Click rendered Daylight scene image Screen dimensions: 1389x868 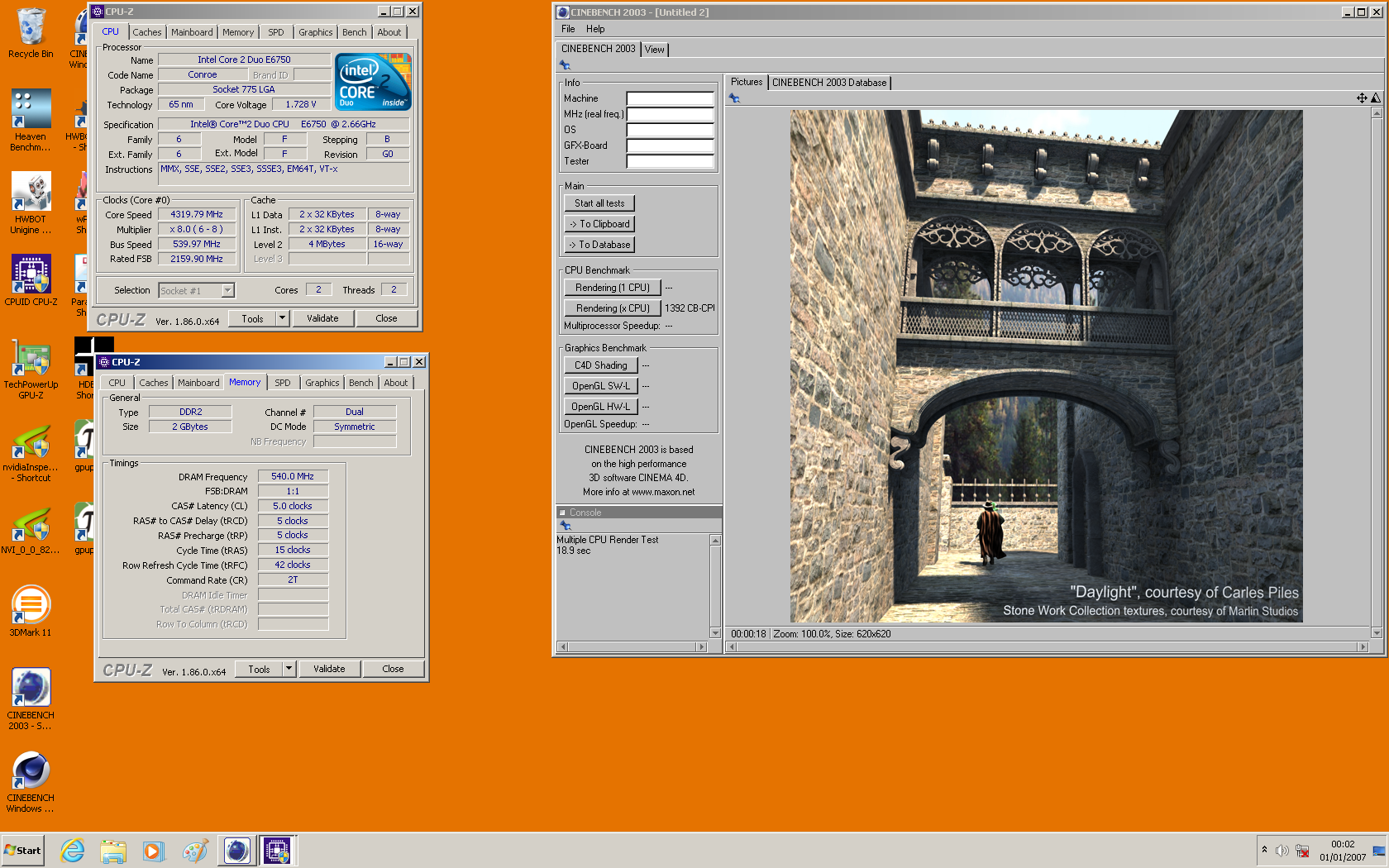pos(1046,366)
